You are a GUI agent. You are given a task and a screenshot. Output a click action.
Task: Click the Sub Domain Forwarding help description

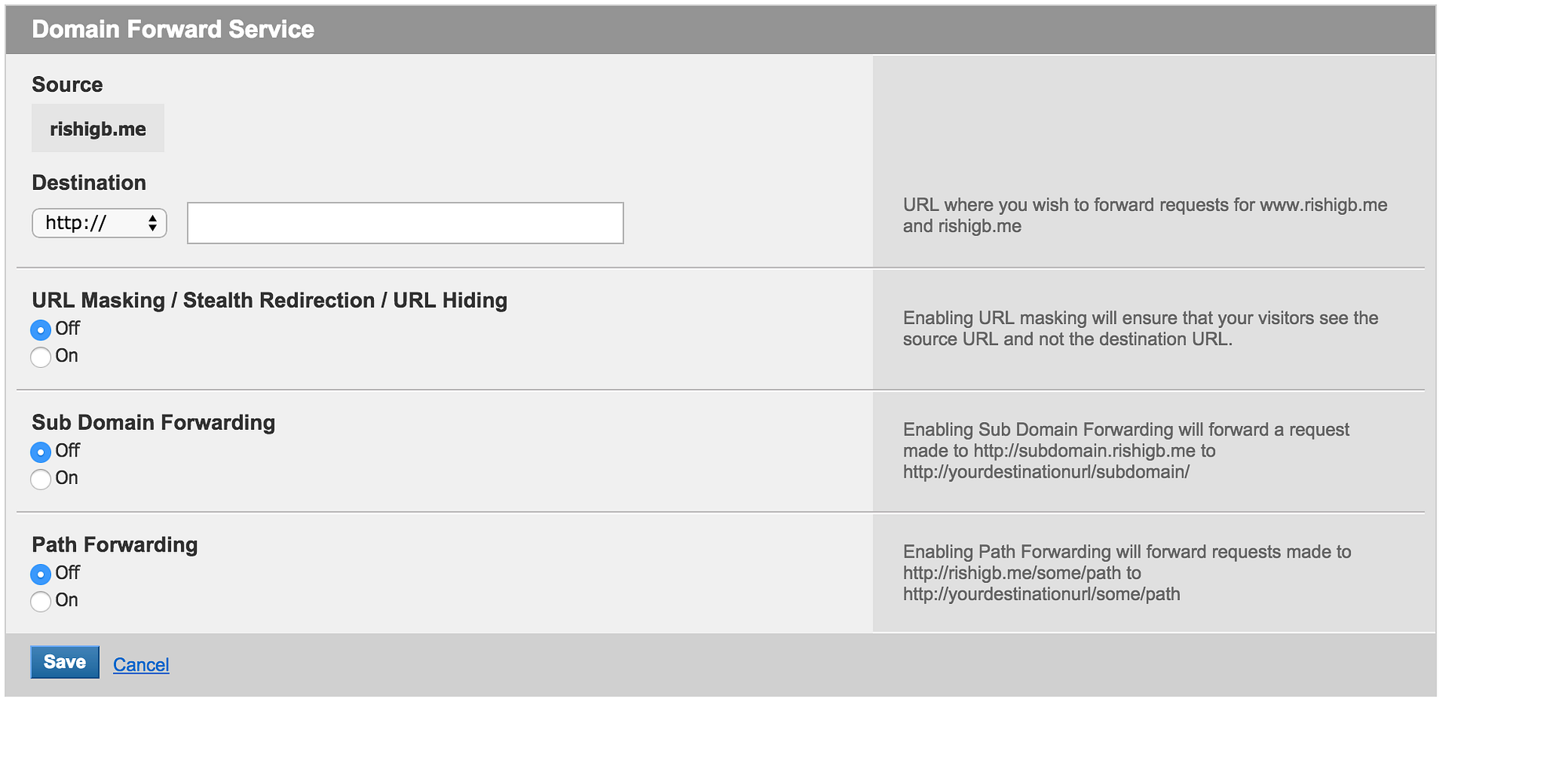click(x=1126, y=451)
